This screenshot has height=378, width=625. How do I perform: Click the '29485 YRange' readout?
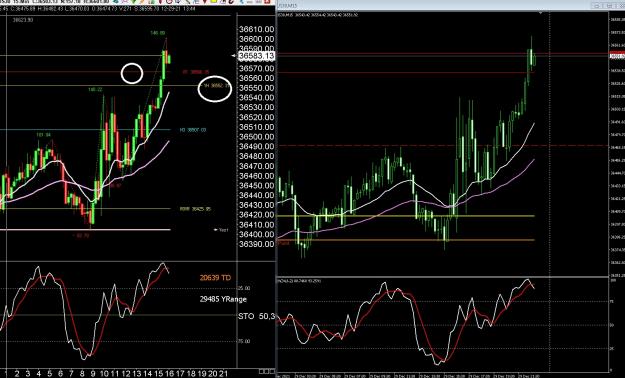(223, 299)
